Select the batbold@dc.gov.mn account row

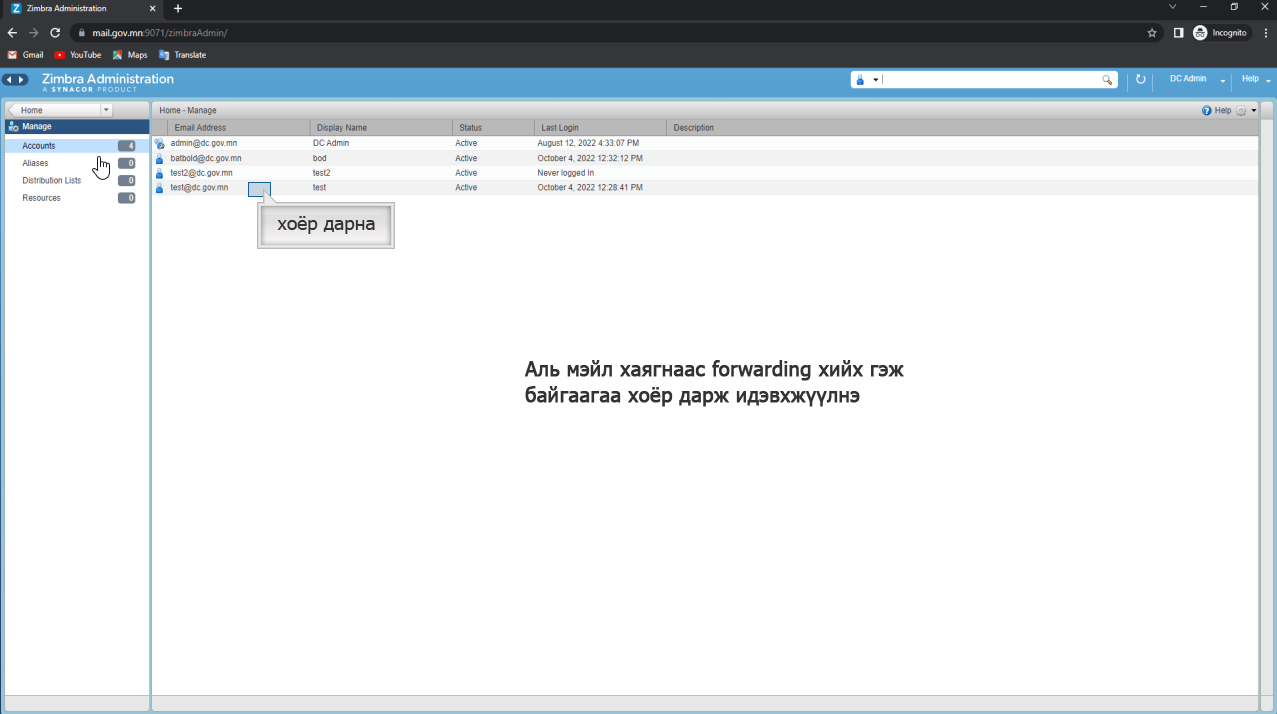click(705, 158)
